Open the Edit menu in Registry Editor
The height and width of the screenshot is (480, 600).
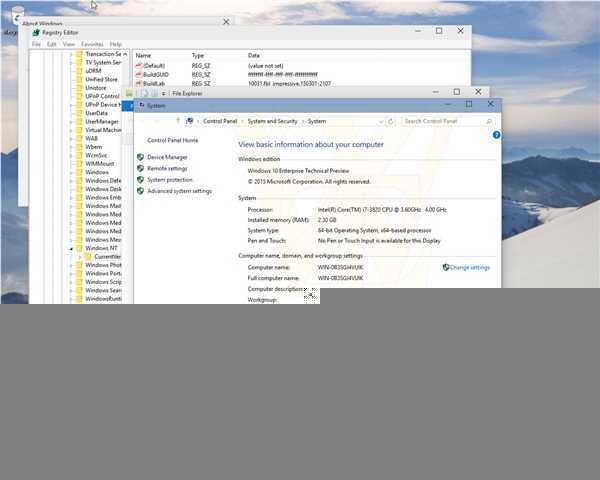tap(51, 44)
